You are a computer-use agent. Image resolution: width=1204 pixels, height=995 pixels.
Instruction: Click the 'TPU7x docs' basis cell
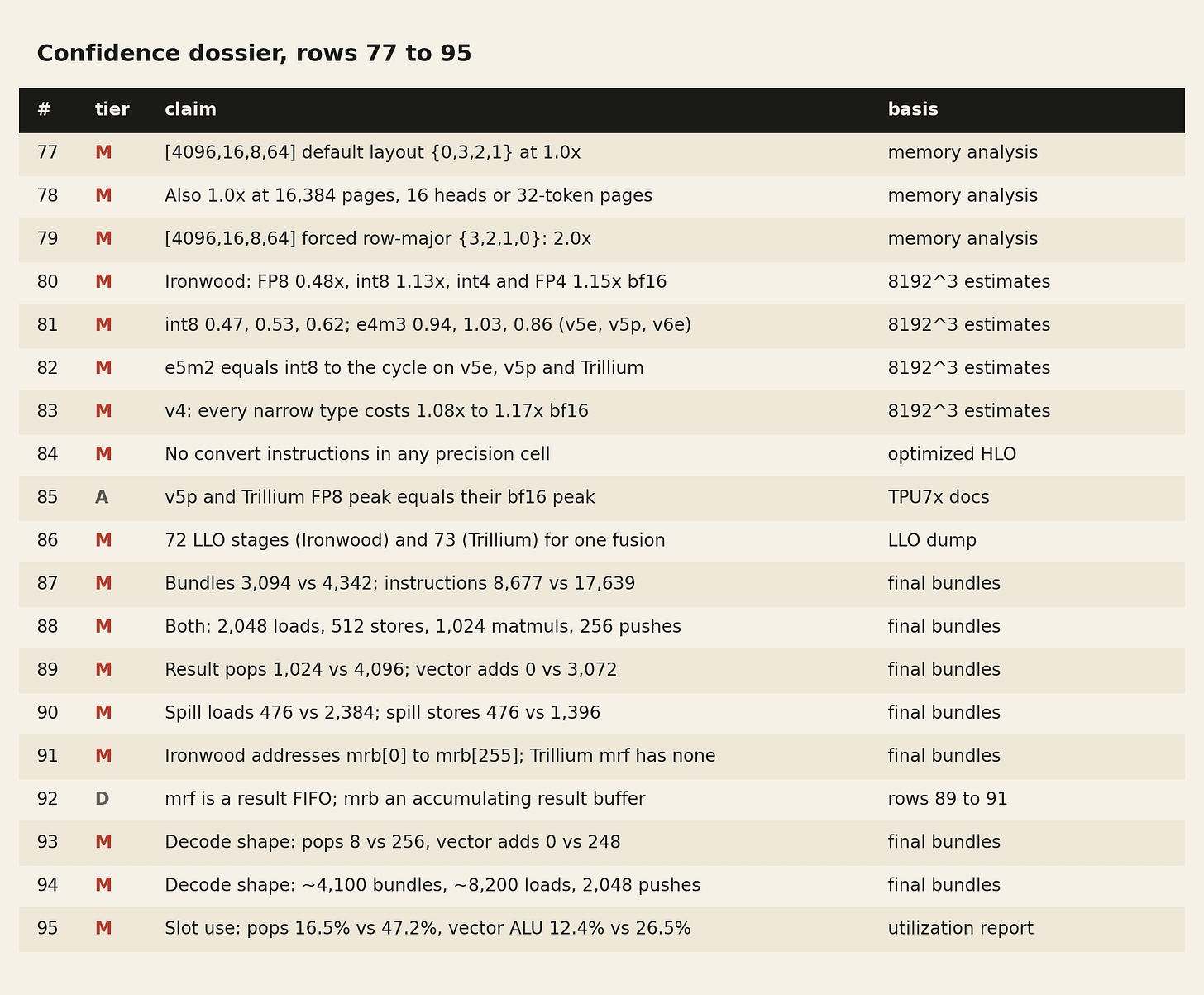(x=939, y=497)
